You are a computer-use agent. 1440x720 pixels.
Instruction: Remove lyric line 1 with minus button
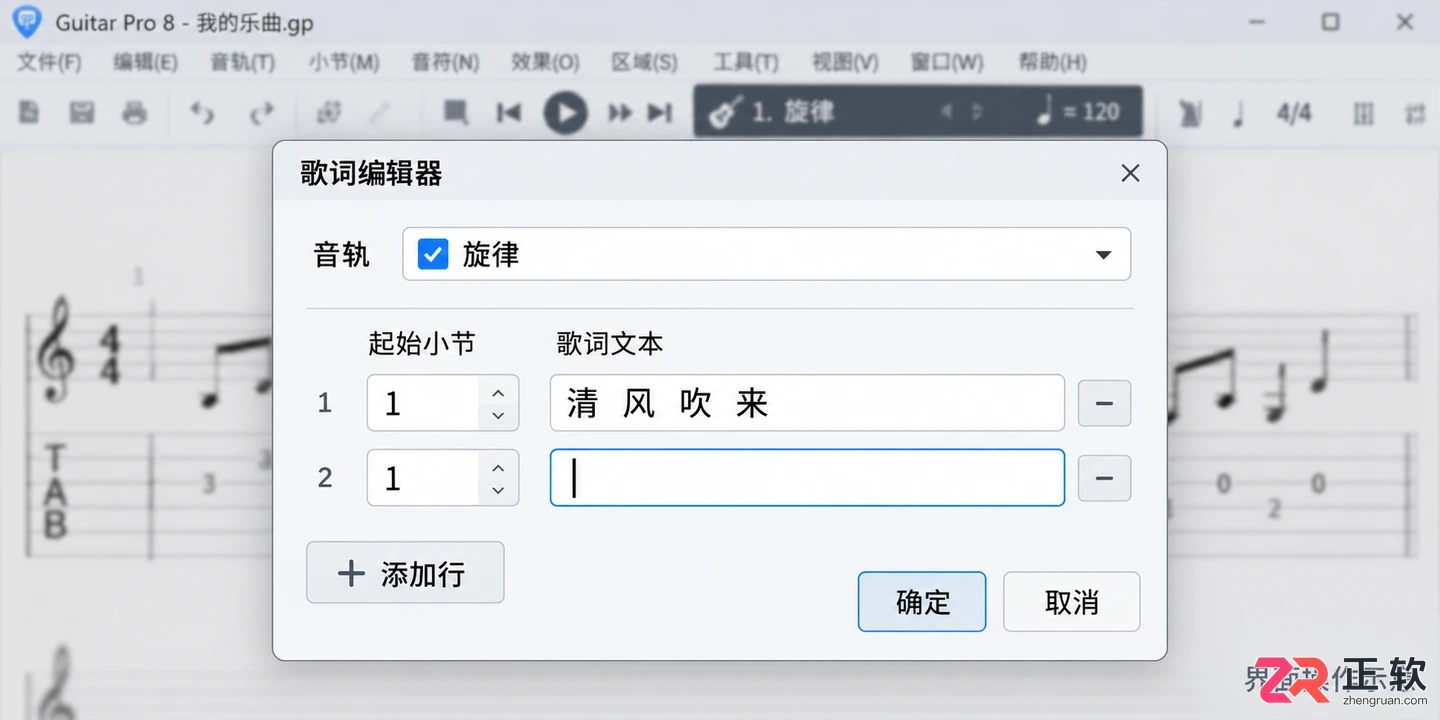click(x=1104, y=403)
